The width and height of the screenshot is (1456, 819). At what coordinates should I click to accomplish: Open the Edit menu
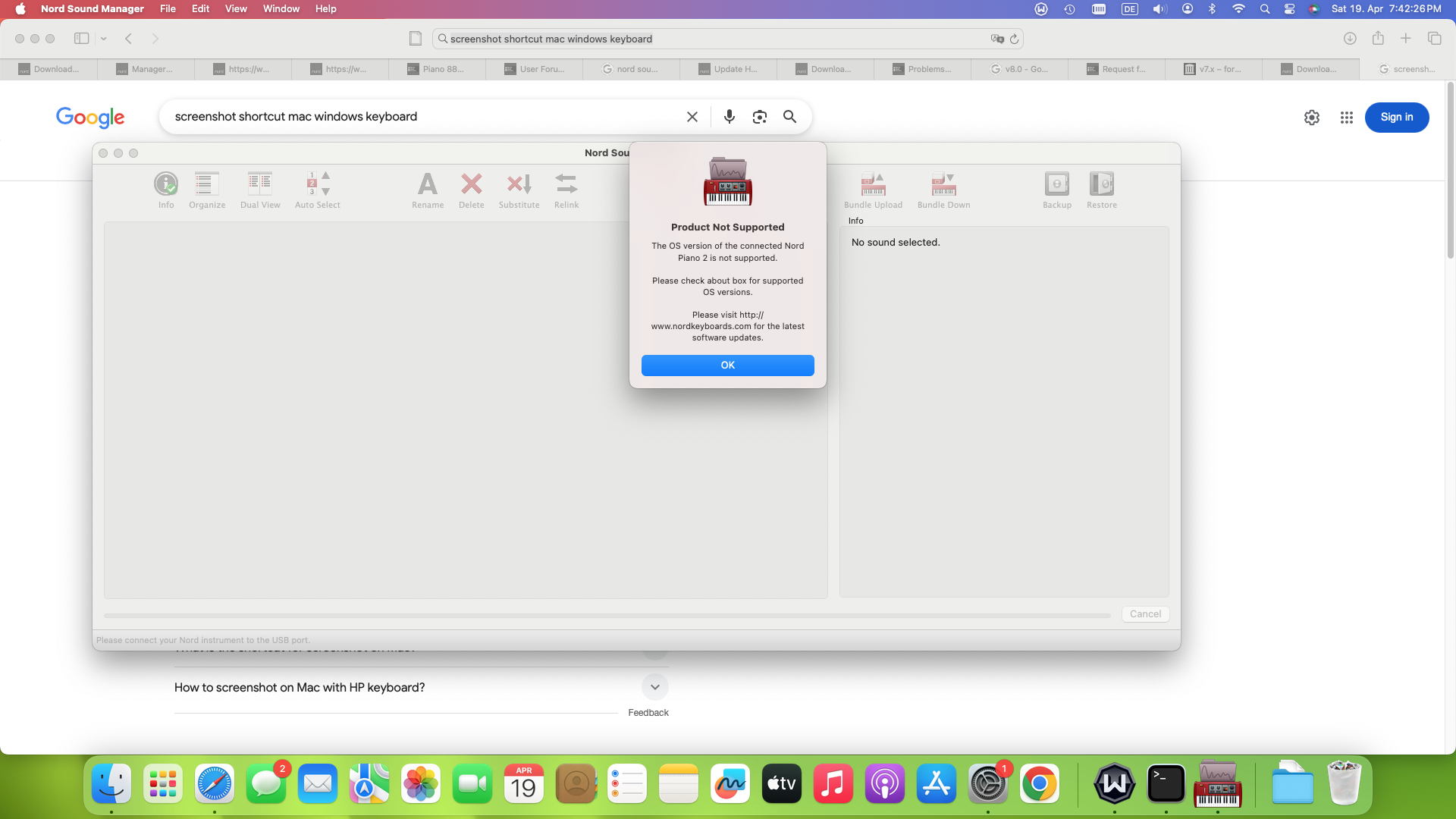pyautogui.click(x=200, y=9)
